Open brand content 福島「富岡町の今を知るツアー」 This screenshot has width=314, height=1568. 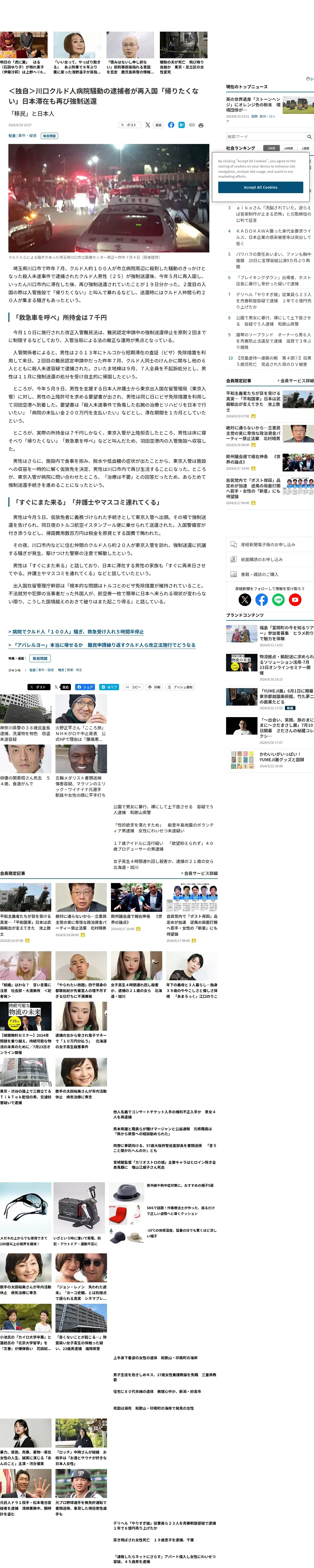pyautogui.click(x=287, y=633)
